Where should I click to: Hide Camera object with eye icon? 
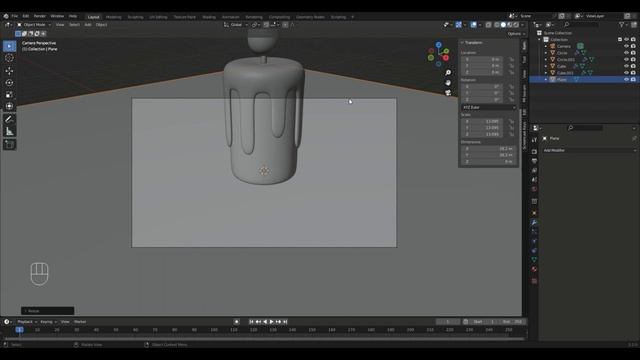[626, 46]
